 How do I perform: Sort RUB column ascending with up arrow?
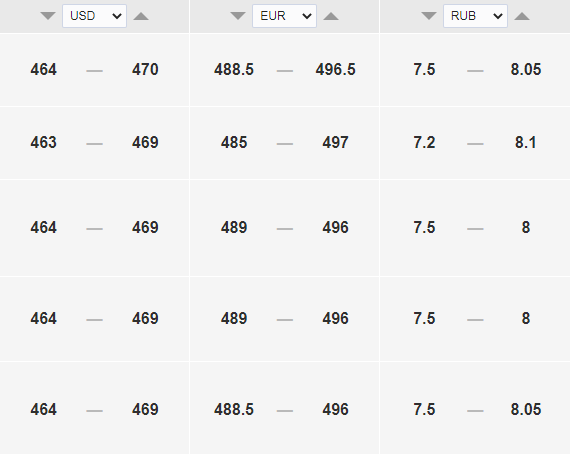coord(522,16)
